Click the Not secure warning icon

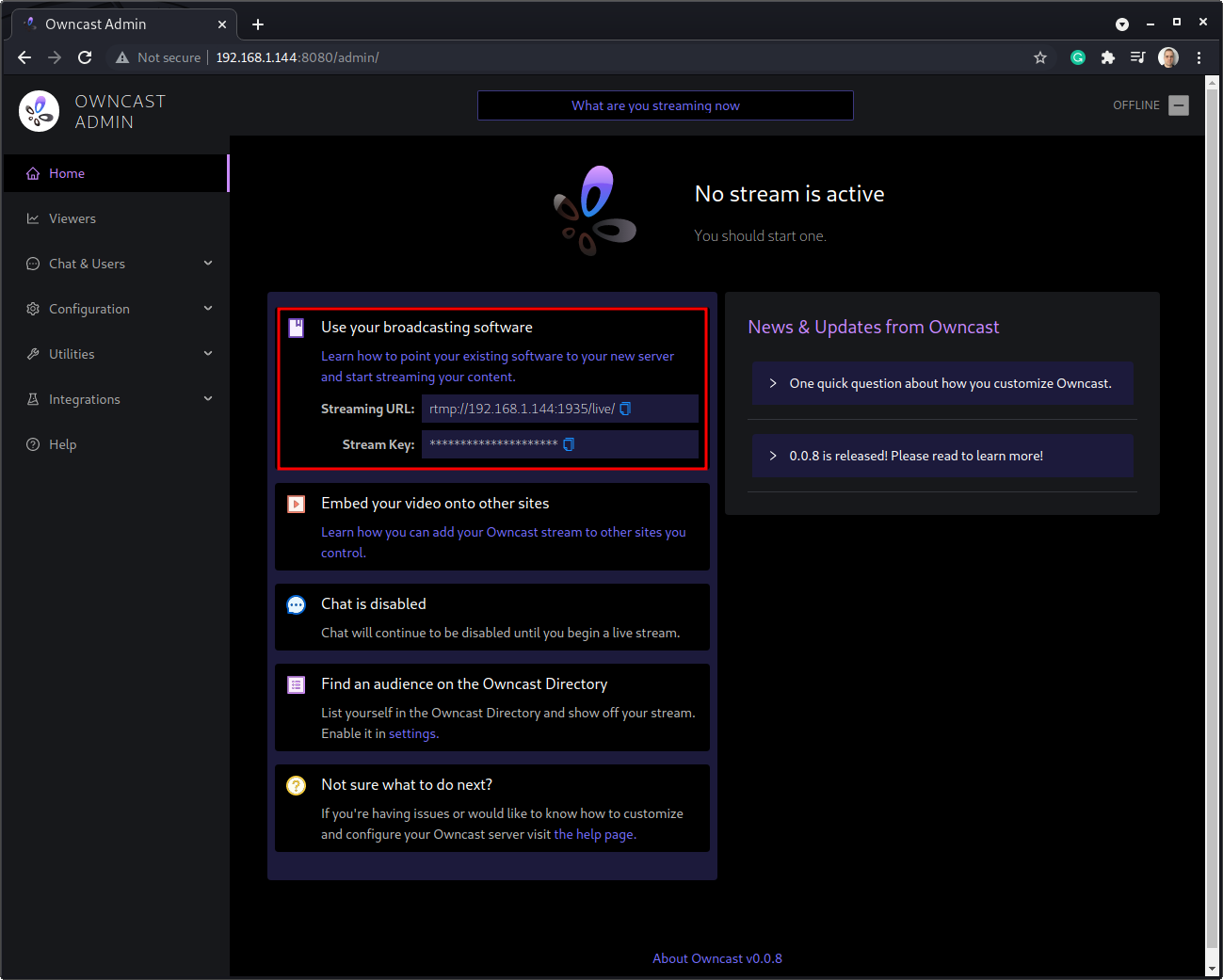point(122,57)
